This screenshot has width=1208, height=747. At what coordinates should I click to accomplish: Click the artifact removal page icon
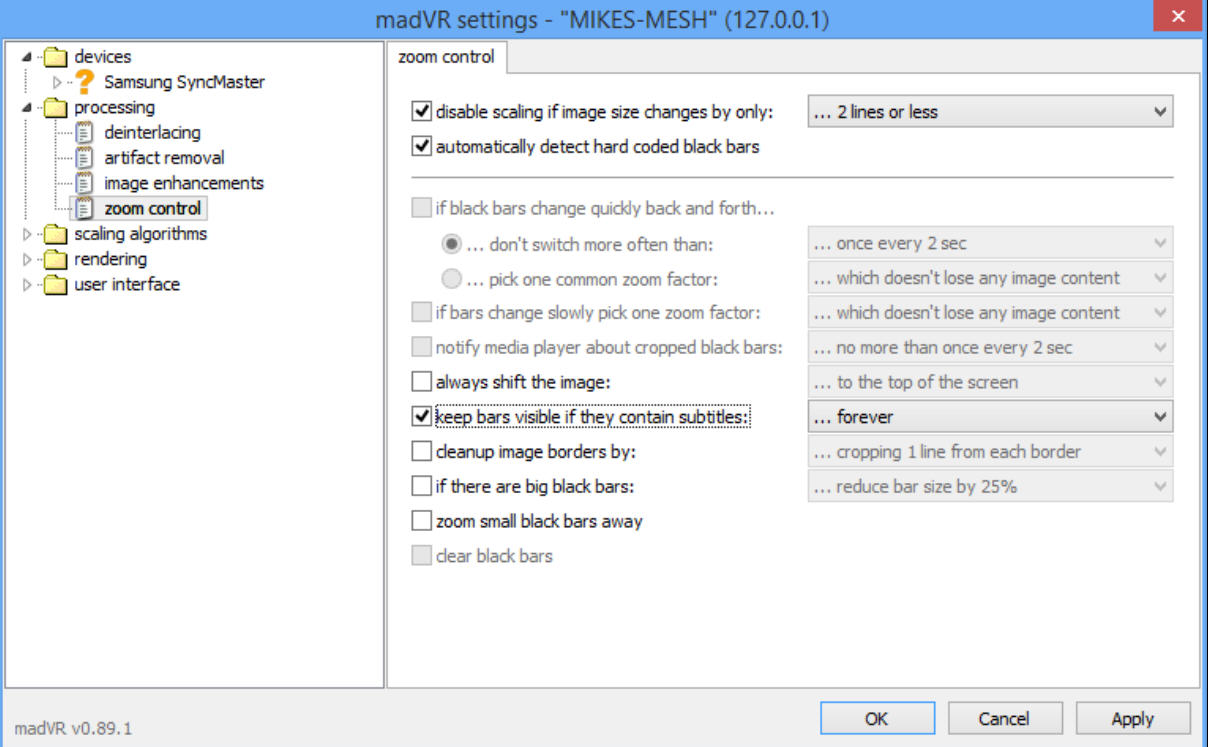point(85,158)
